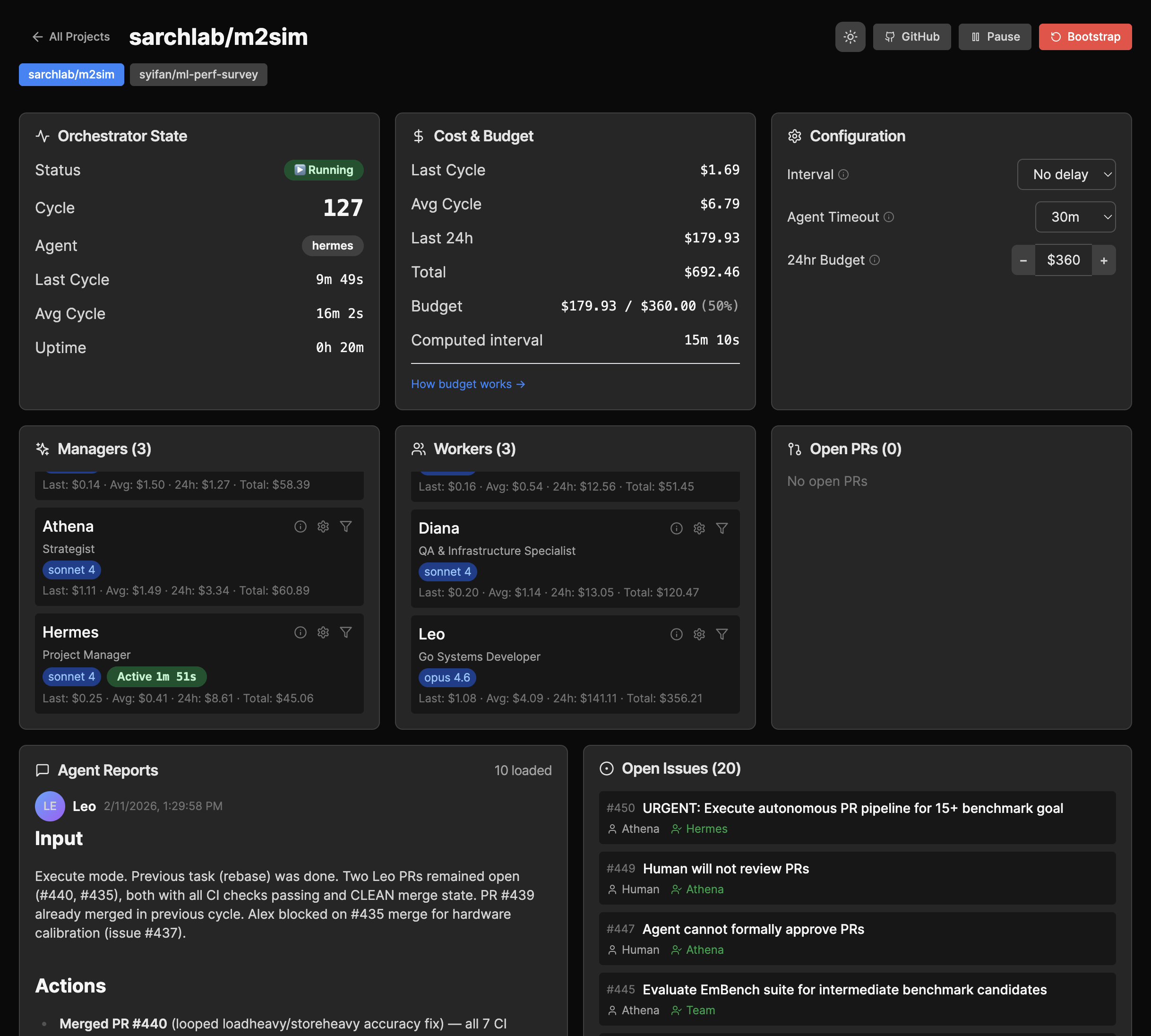This screenshot has width=1151, height=1036.
Task: Open info for Leo worker card
Action: pyautogui.click(x=676, y=634)
